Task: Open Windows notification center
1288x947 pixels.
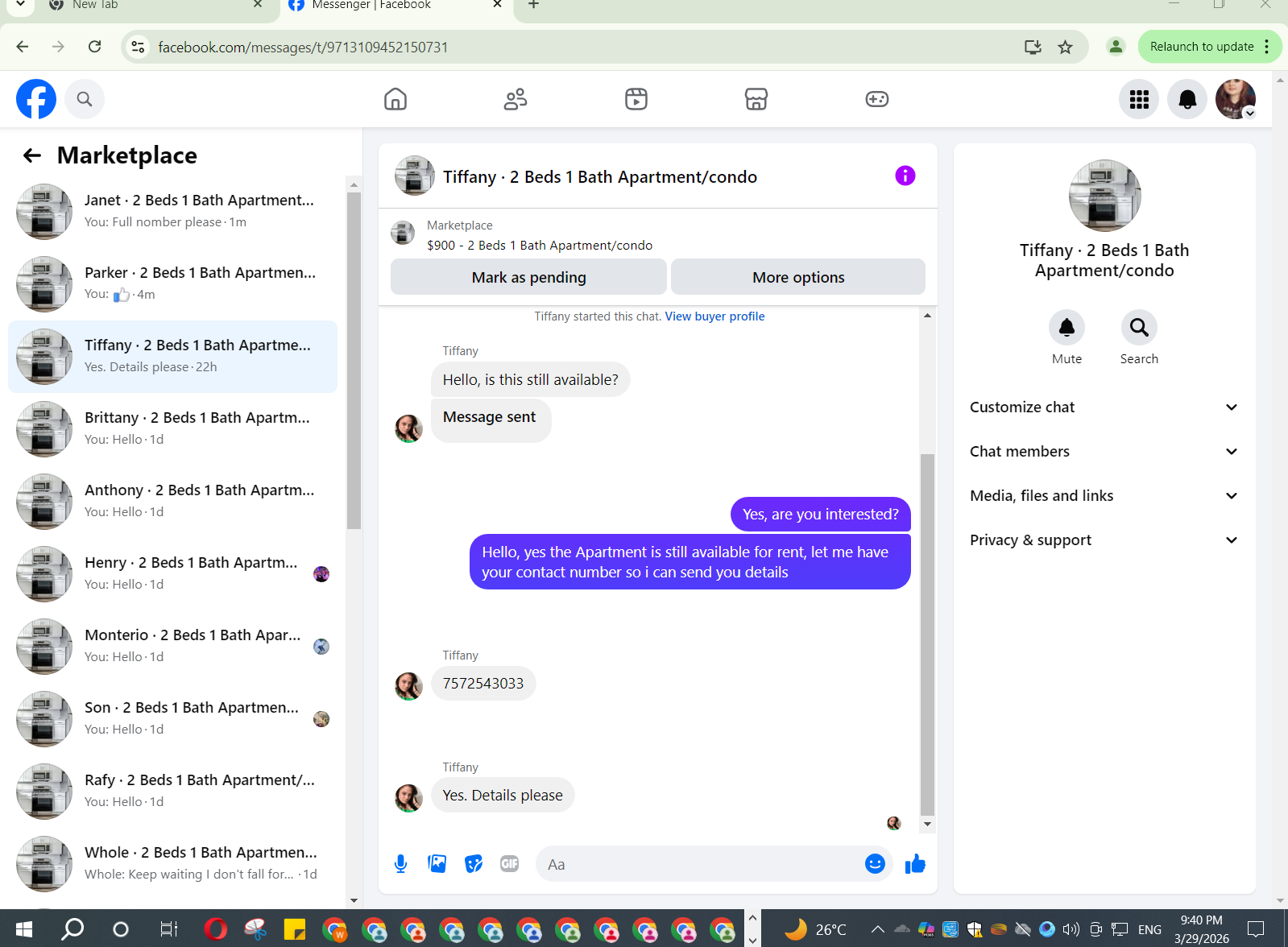Action: click(x=1256, y=929)
